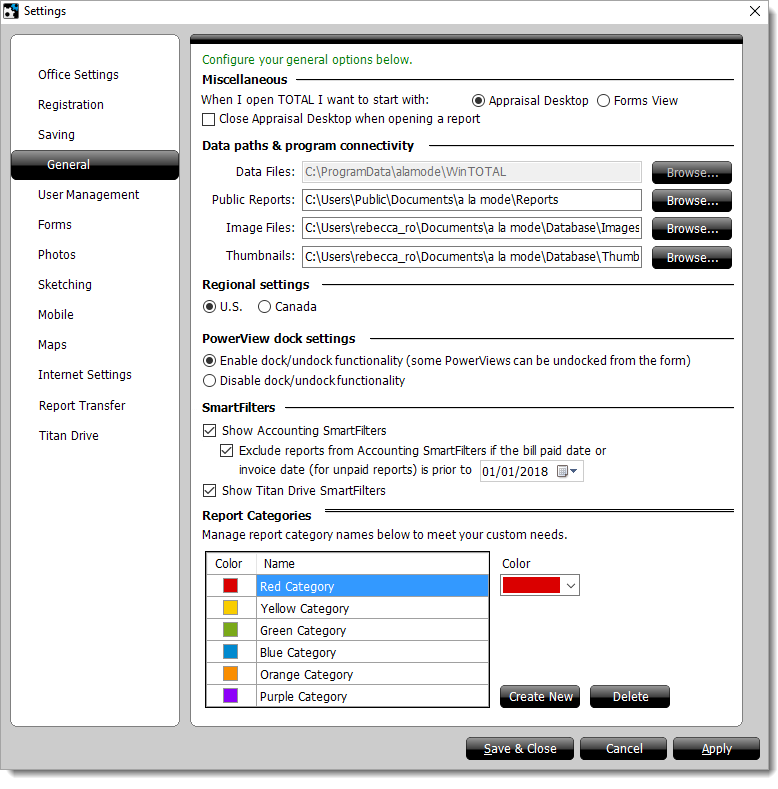Choose Canada regional setting
778x789 pixels.
click(x=265, y=307)
